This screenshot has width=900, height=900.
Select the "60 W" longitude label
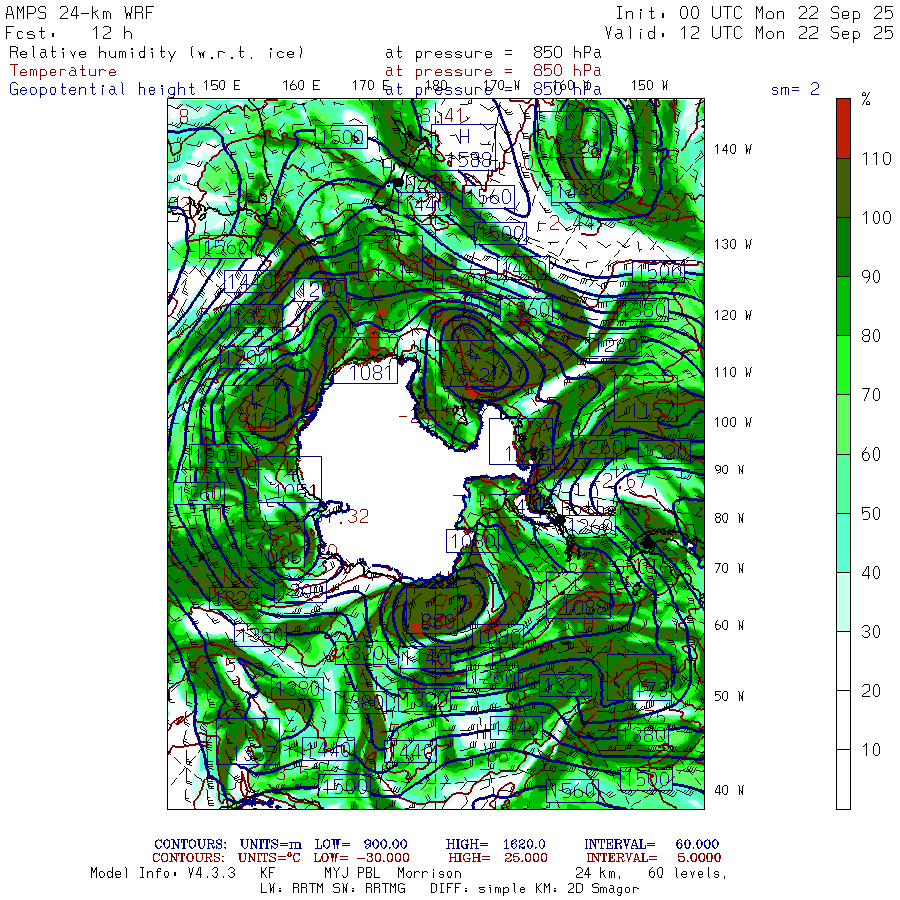coord(729,625)
